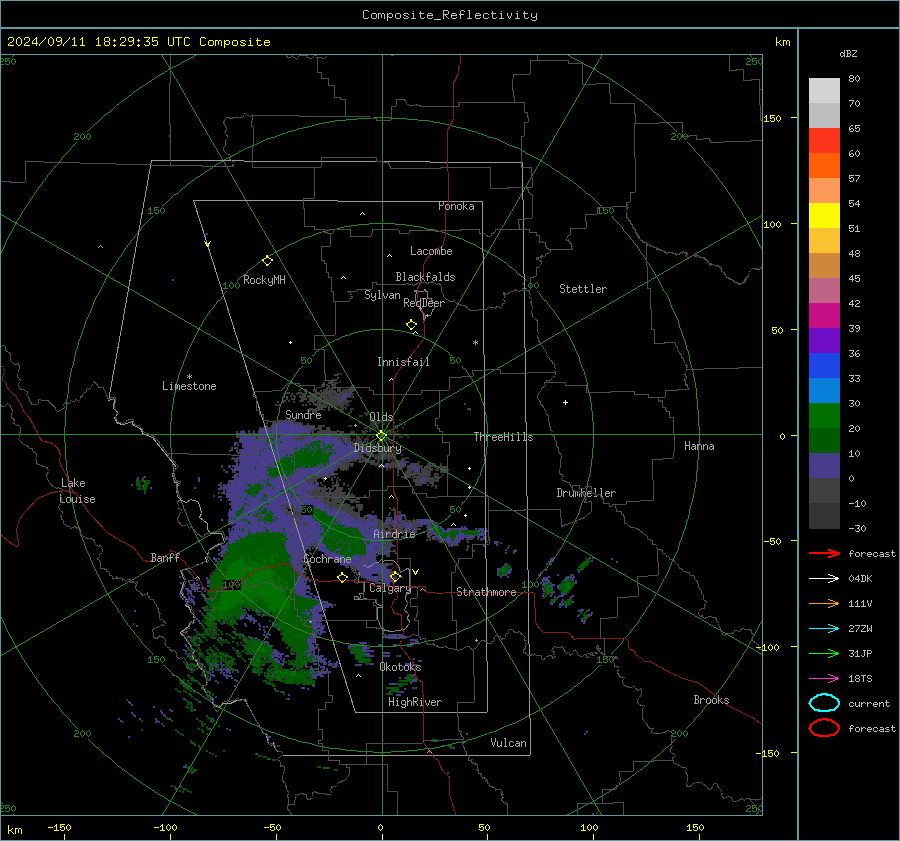The width and height of the screenshot is (900, 841).
Task: Click the RockyMH label
Action: click(264, 280)
